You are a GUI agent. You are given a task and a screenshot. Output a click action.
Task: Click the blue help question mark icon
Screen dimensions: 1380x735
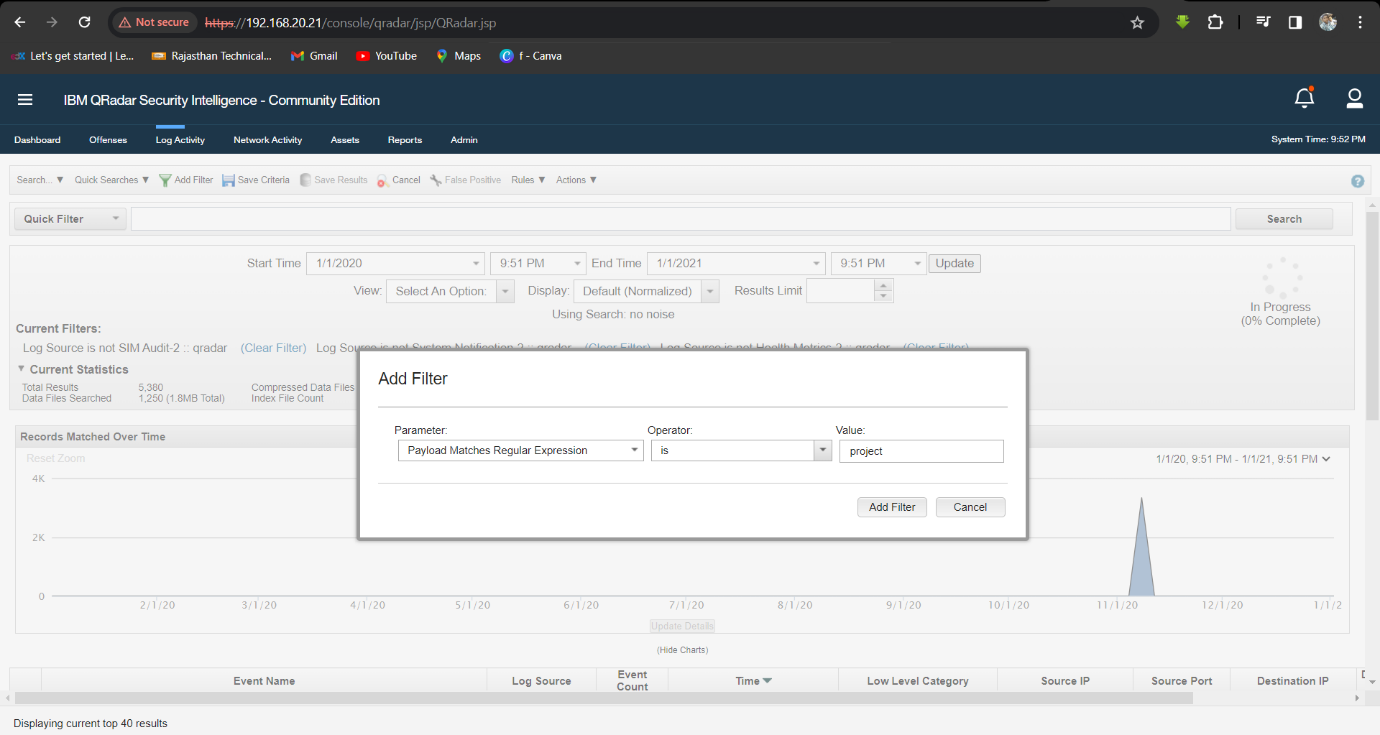click(1357, 181)
